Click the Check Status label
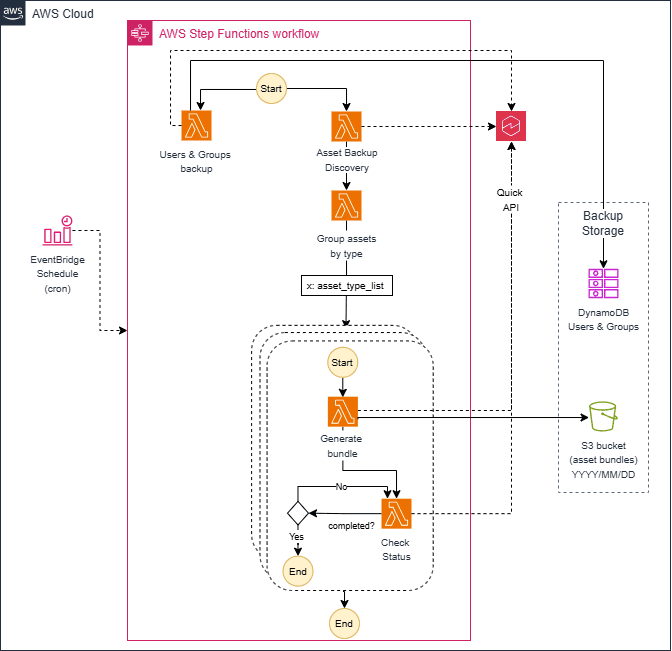The height and width of the screenshot is (651, 672). coord(396,549)
